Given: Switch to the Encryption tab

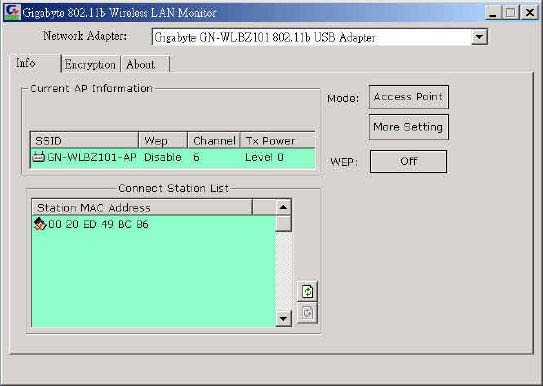Looking at the screenshot, I should pos(90,64).
